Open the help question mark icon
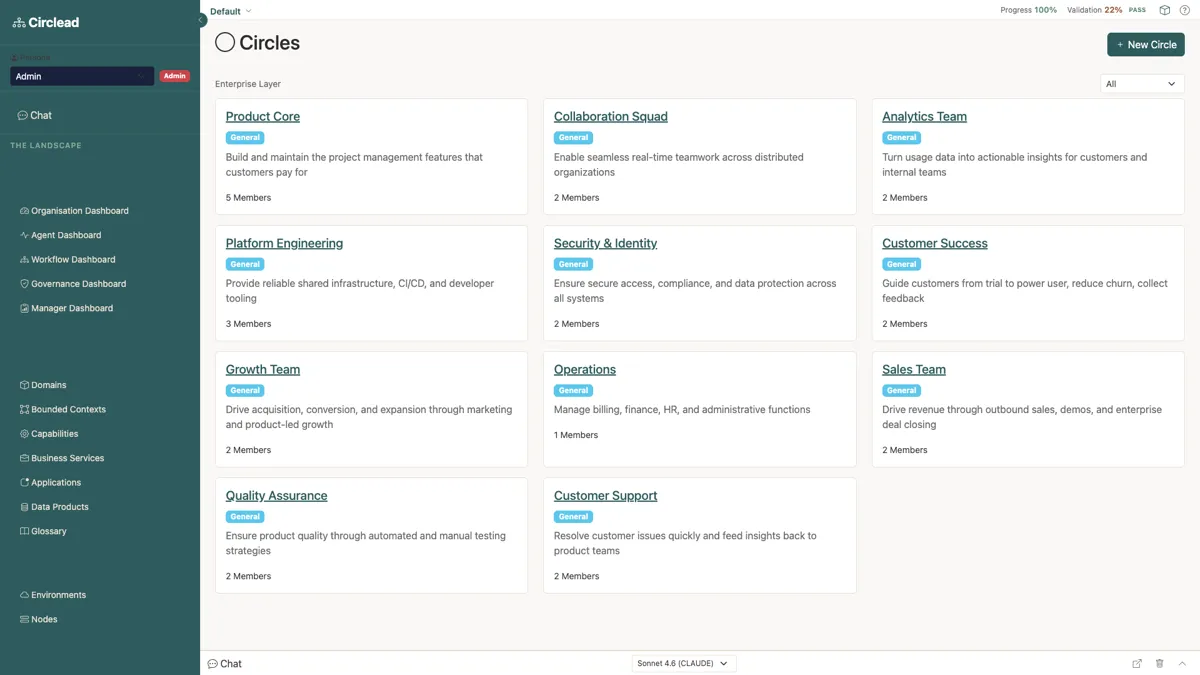 (1183, 10)
